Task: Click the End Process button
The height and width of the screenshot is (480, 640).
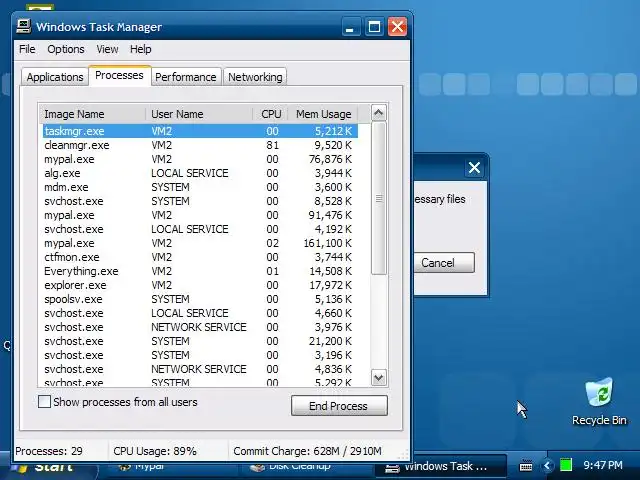Action: (x=339, y=406)
